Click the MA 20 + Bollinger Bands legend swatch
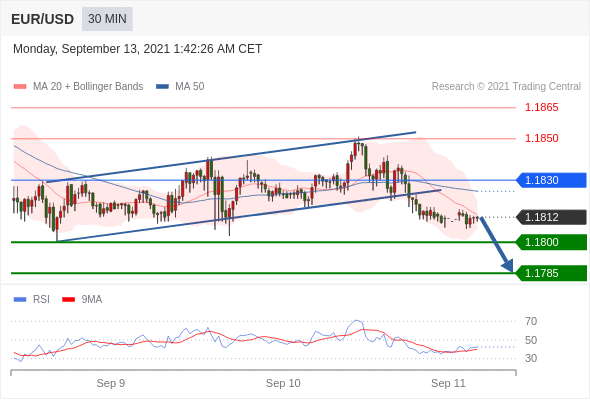Viewport: 590px width, 400px height. [x=20, y=87]
